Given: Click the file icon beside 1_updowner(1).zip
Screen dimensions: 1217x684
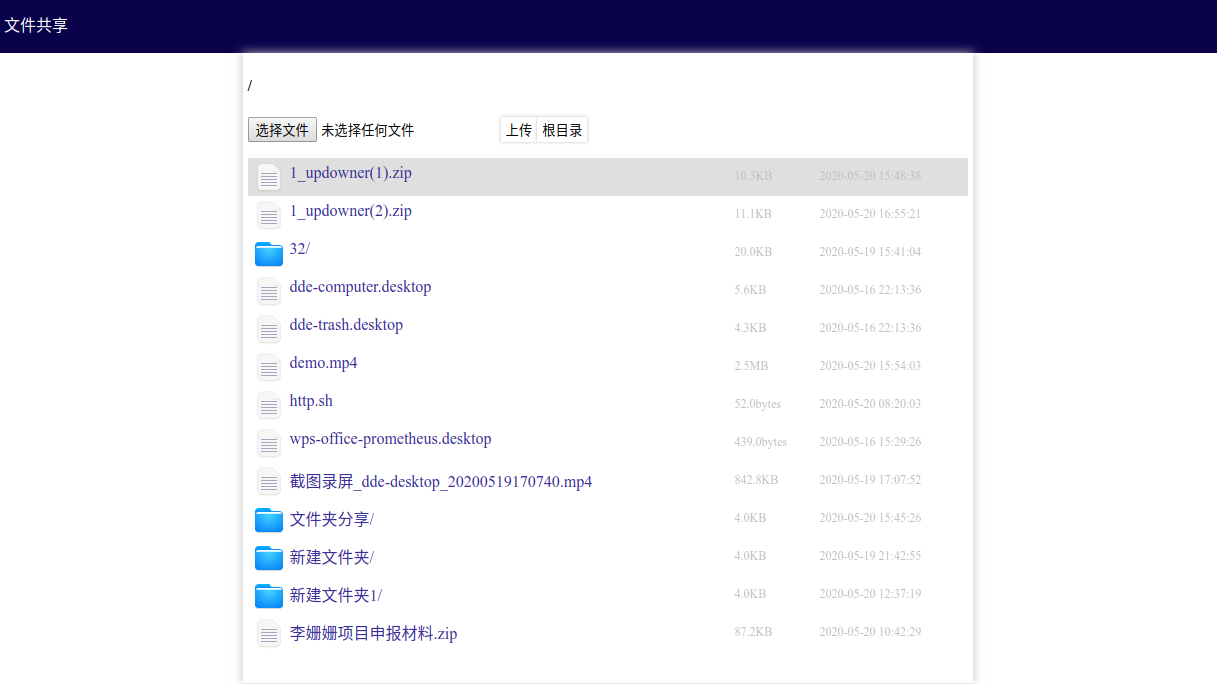Looking at the screenshot, I should pyautogui.click(x=269, y=177).
